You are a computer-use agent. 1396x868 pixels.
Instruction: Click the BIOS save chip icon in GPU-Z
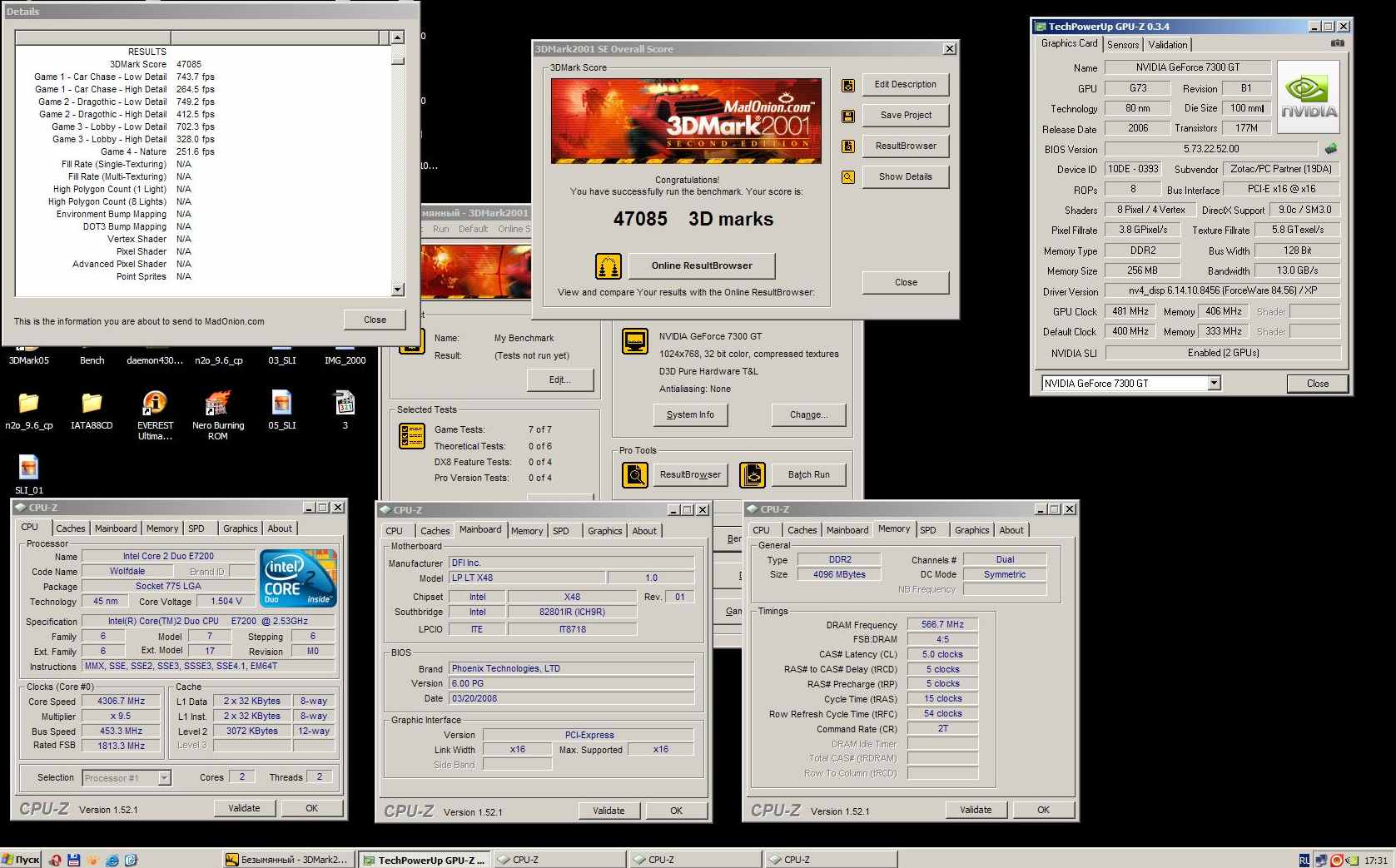click(x=1331, y=149)
